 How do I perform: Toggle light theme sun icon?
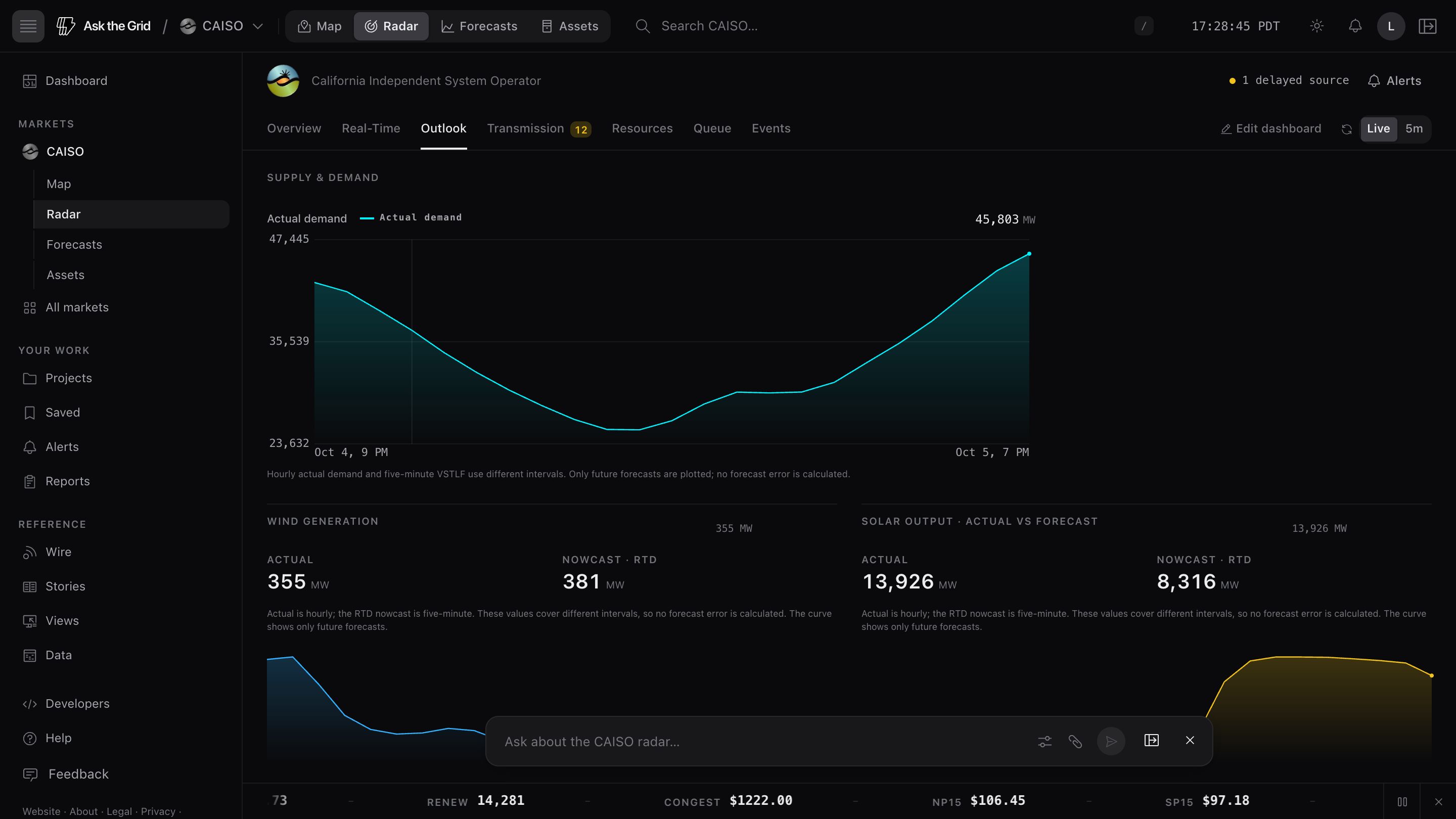tap(1316, 26)
